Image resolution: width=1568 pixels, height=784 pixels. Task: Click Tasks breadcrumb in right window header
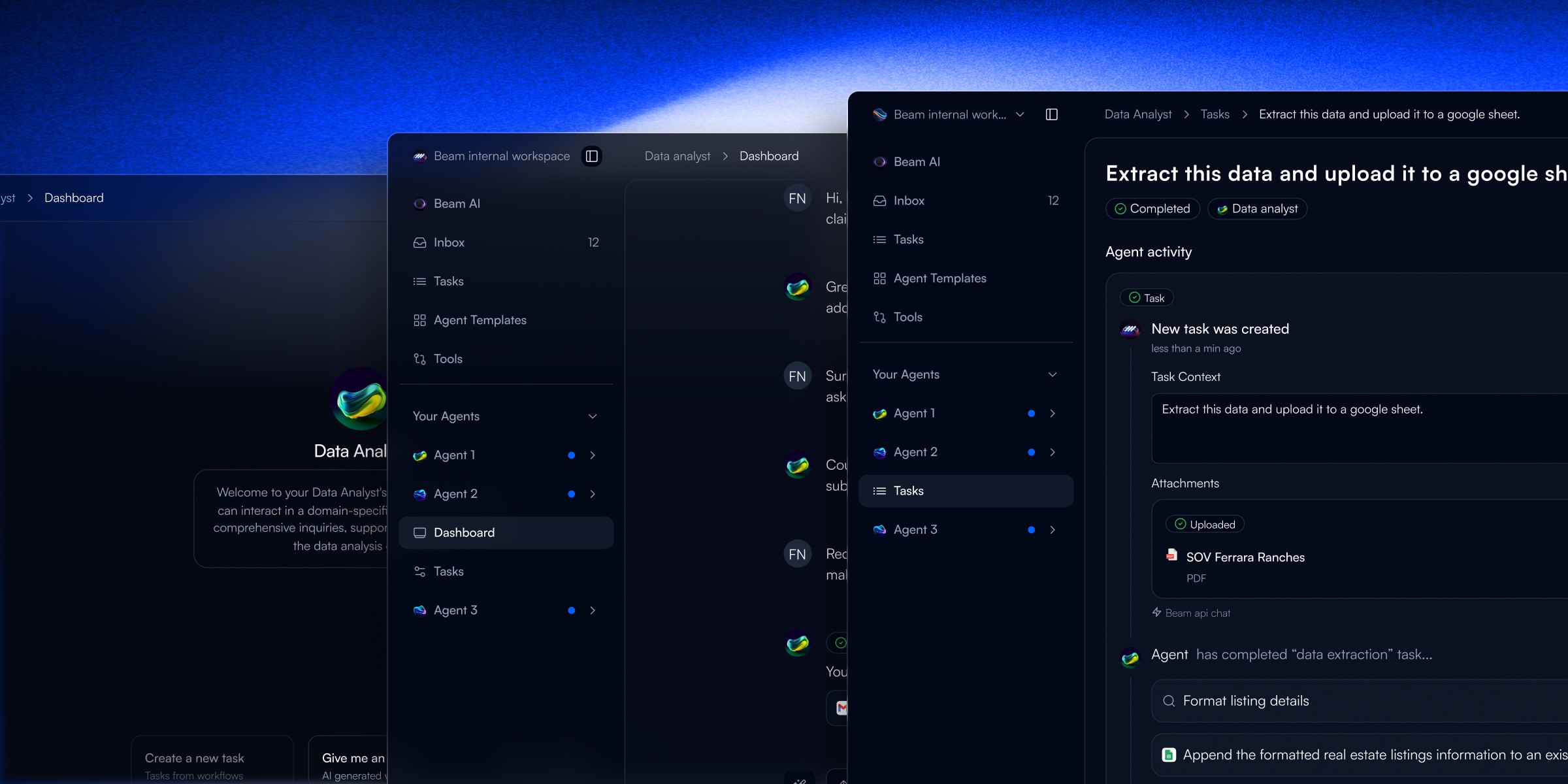click(x=1215, y=114)
